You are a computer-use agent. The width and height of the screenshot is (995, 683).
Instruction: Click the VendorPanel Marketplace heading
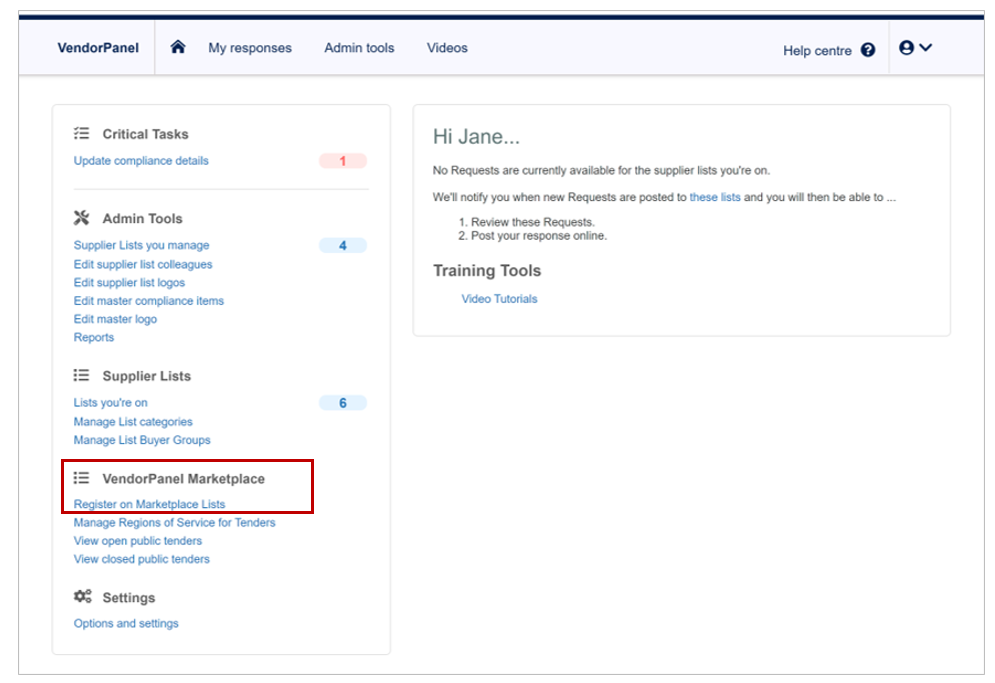(183, 479)
